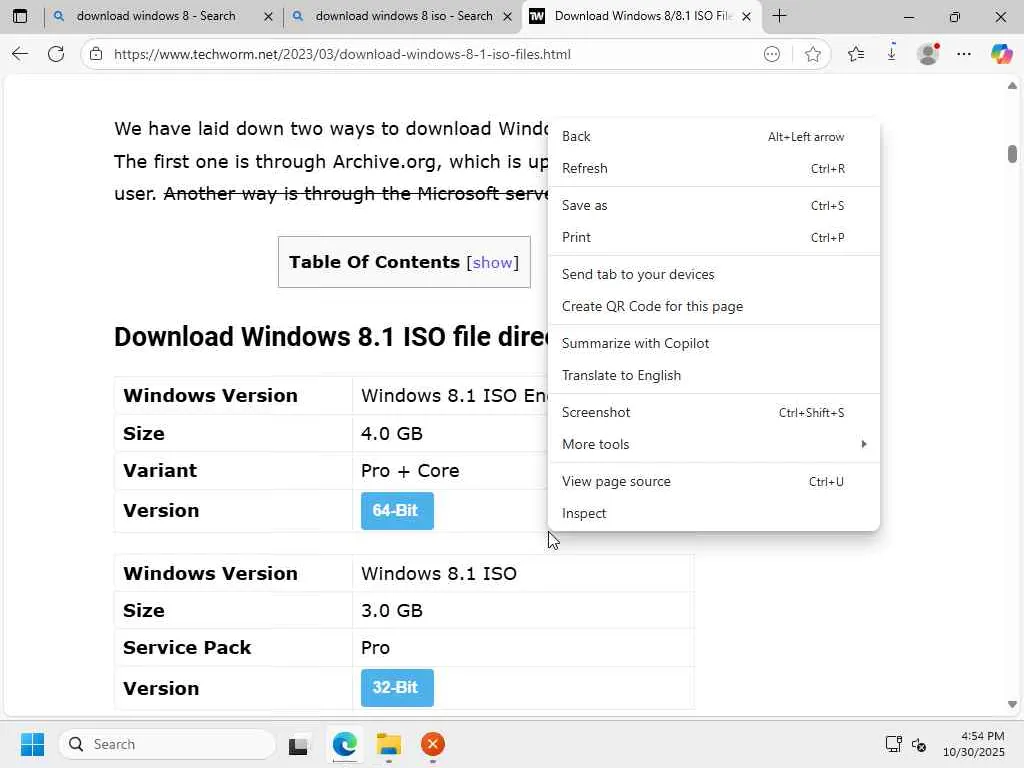Select Create QR Code for this page
The image size is (1024, 768).
tap(714, 306)
